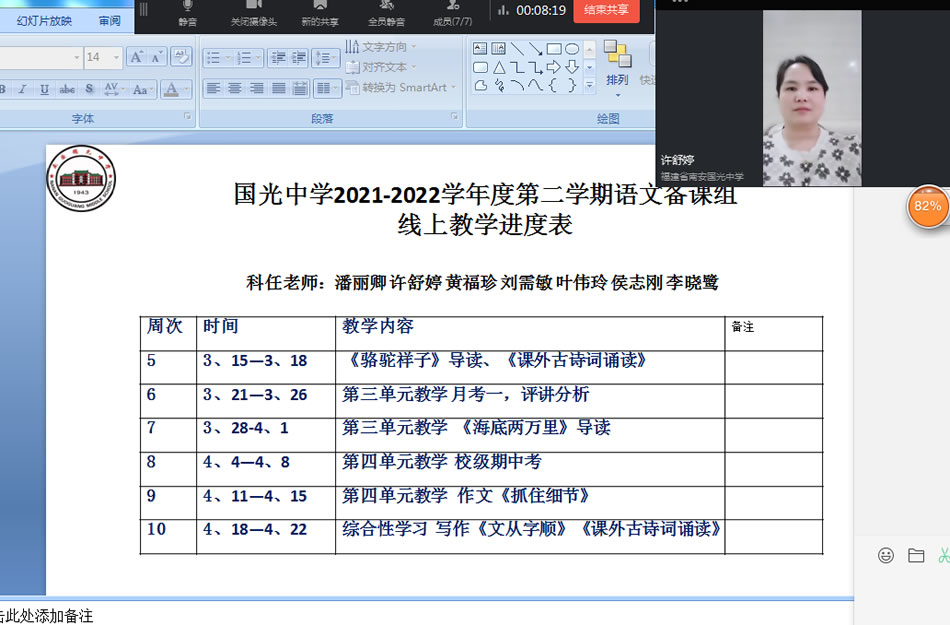
Task: Apply distributed alignment to the paragraph
Action: [x=301, y=89]
